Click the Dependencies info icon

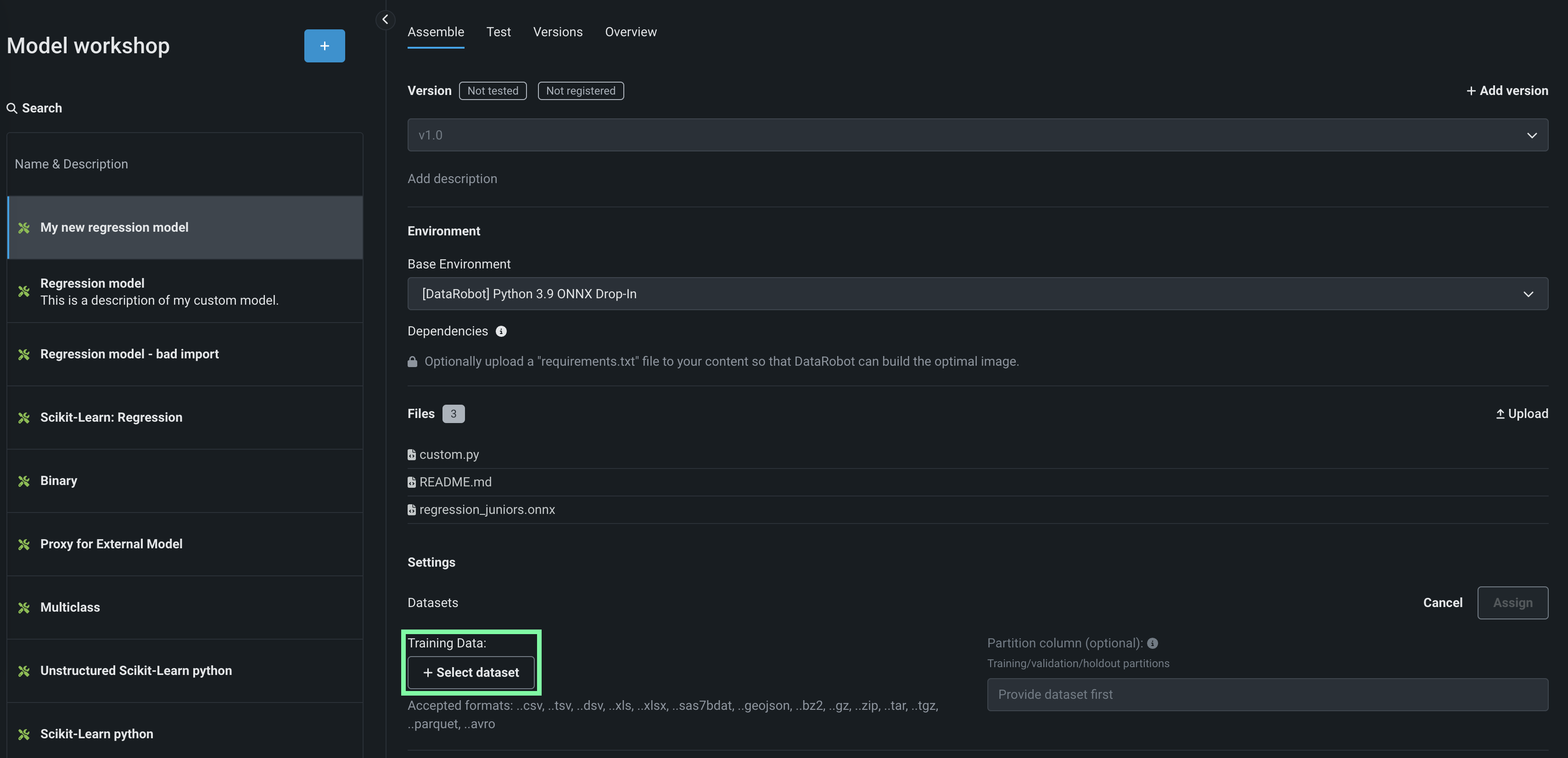pyautogui.click(x=501, y=331)
